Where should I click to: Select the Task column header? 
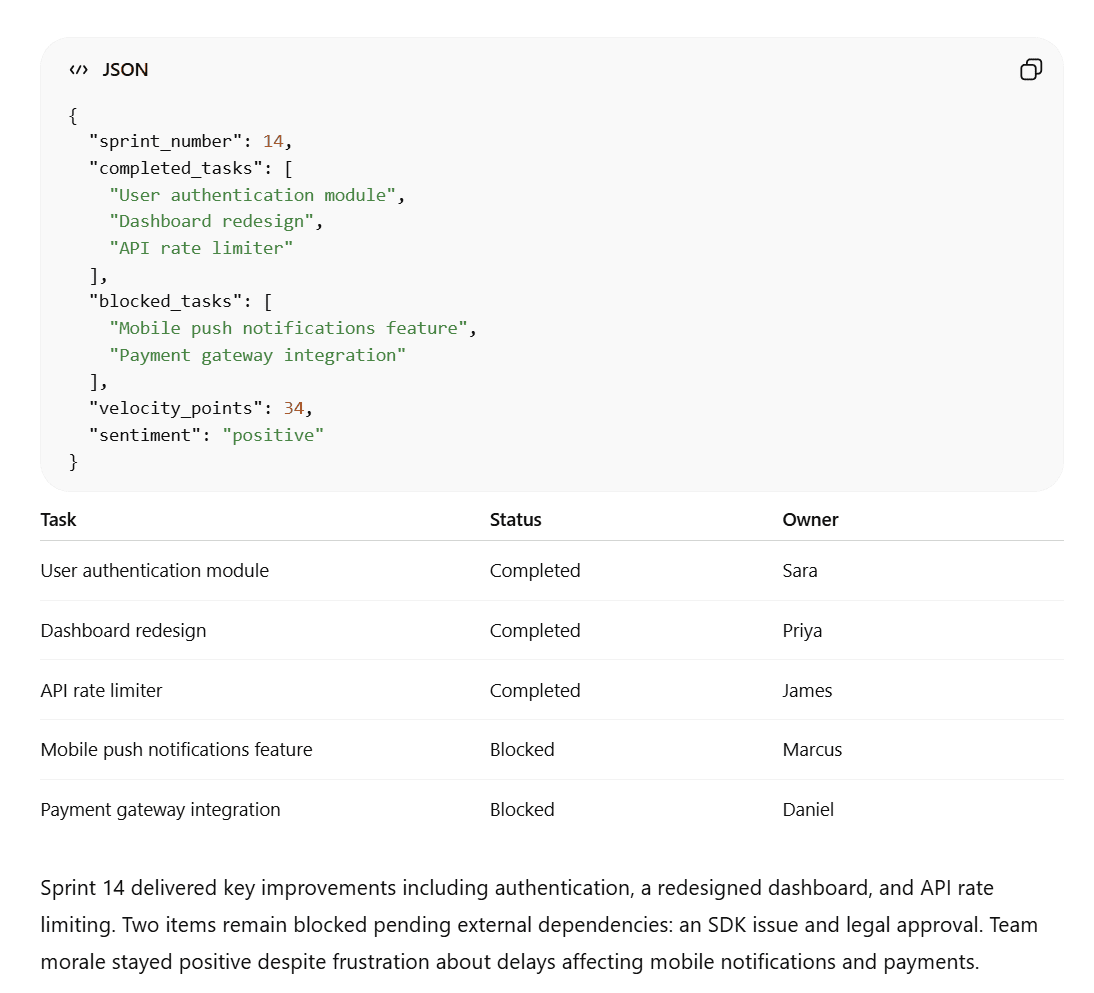point(58,520)
